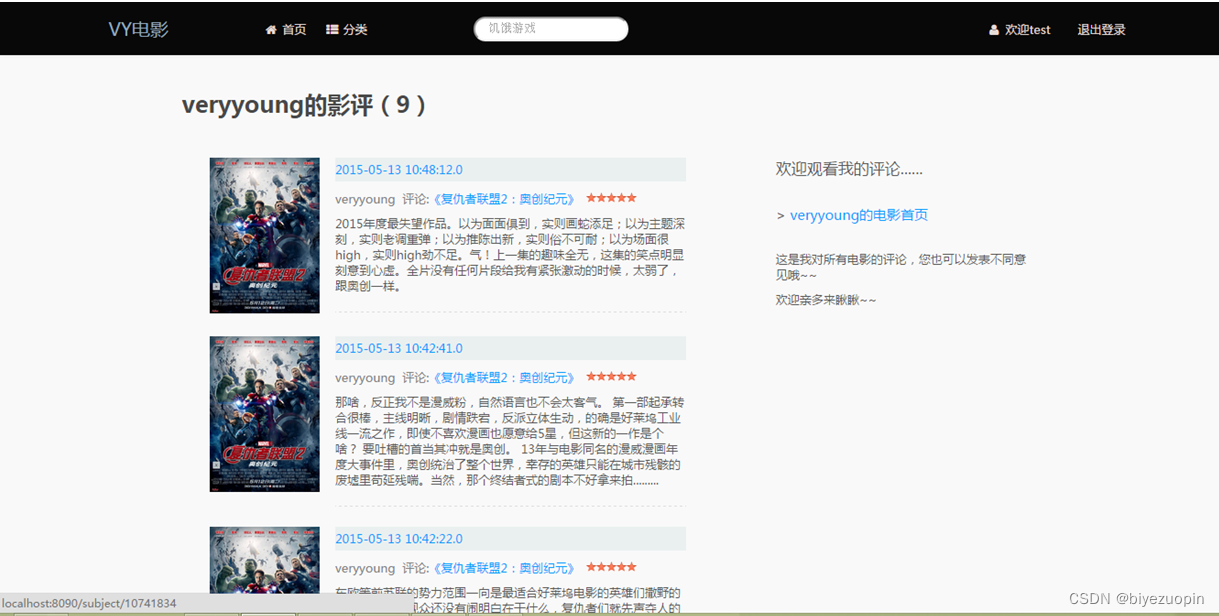The image size is (1219, 616).
Task: Open poster of the 10:48:12.0 review
Action: pyautogui.click(x=265, y=235)
